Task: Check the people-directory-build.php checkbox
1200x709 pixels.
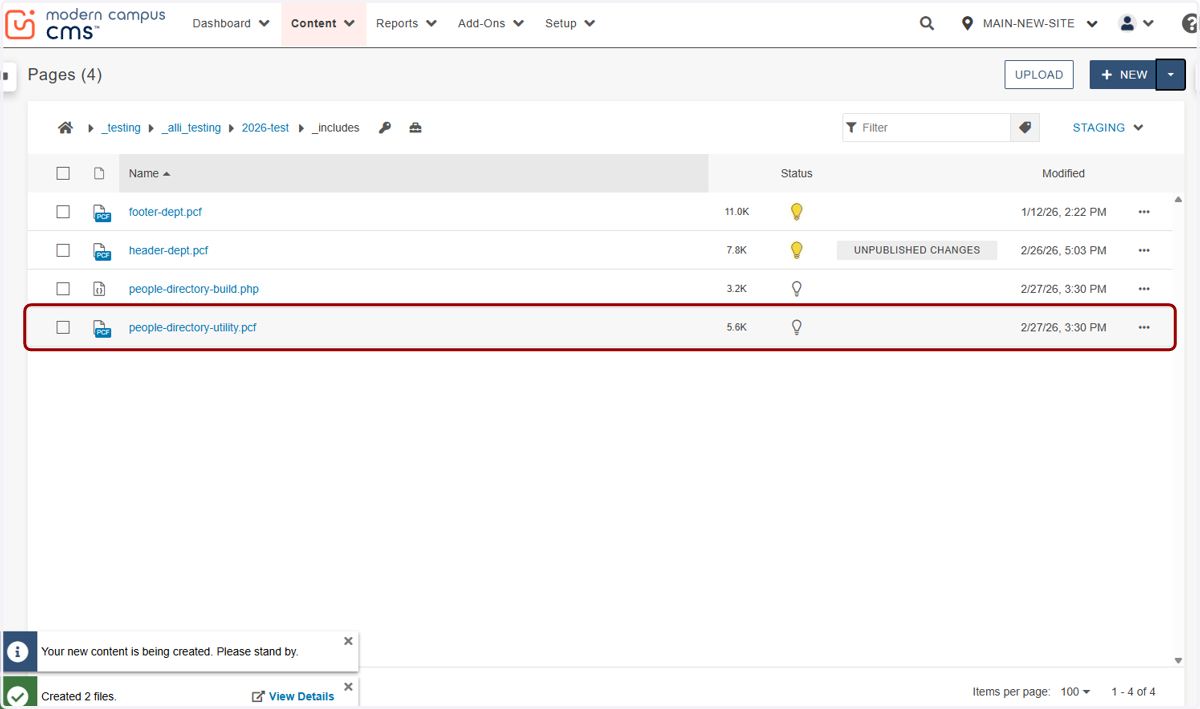Action: tap(63, 289)
